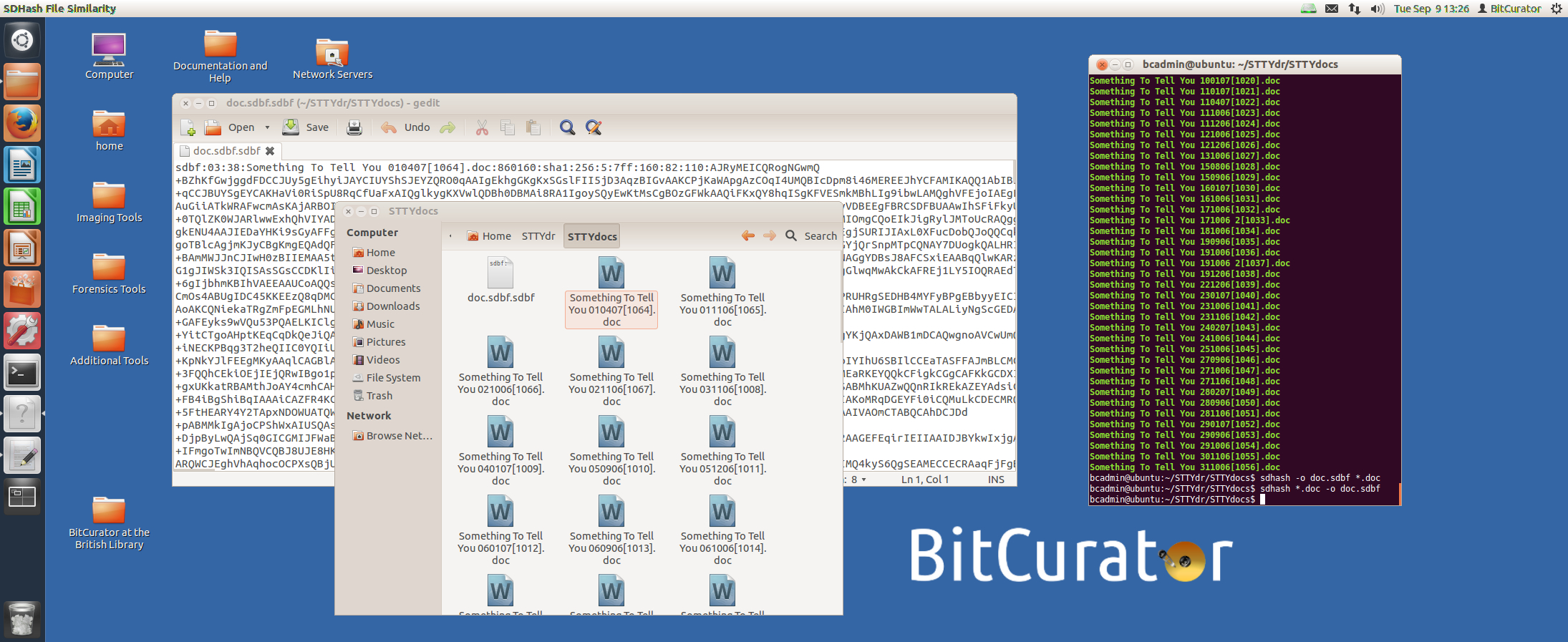
Task: Open the tab width dropdown in gedit status bar
Action: [858, 480]
